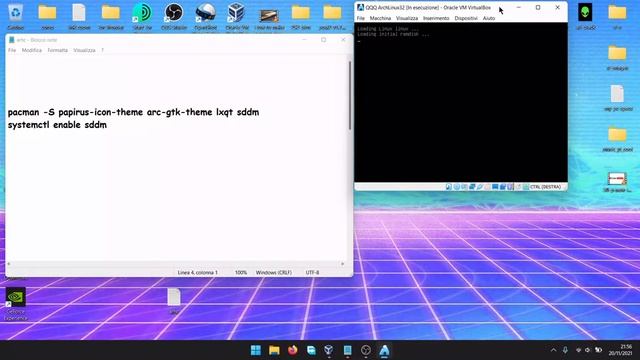Switch to Notepad via its taskbar icon
Viewport: 640px width, 360px height.
(x=347, y=350)
